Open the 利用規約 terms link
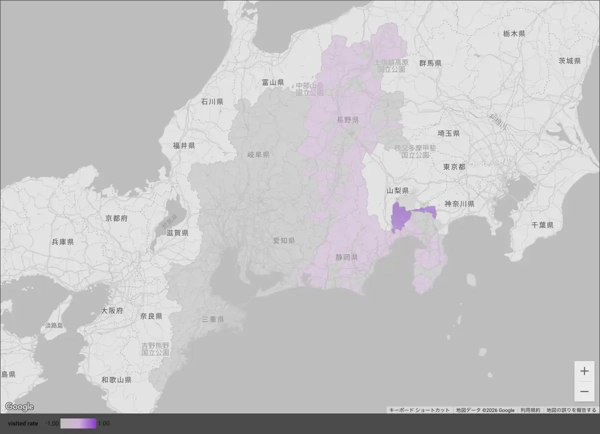Viewport: 600px width, 434px height. (x=530, y=410)
